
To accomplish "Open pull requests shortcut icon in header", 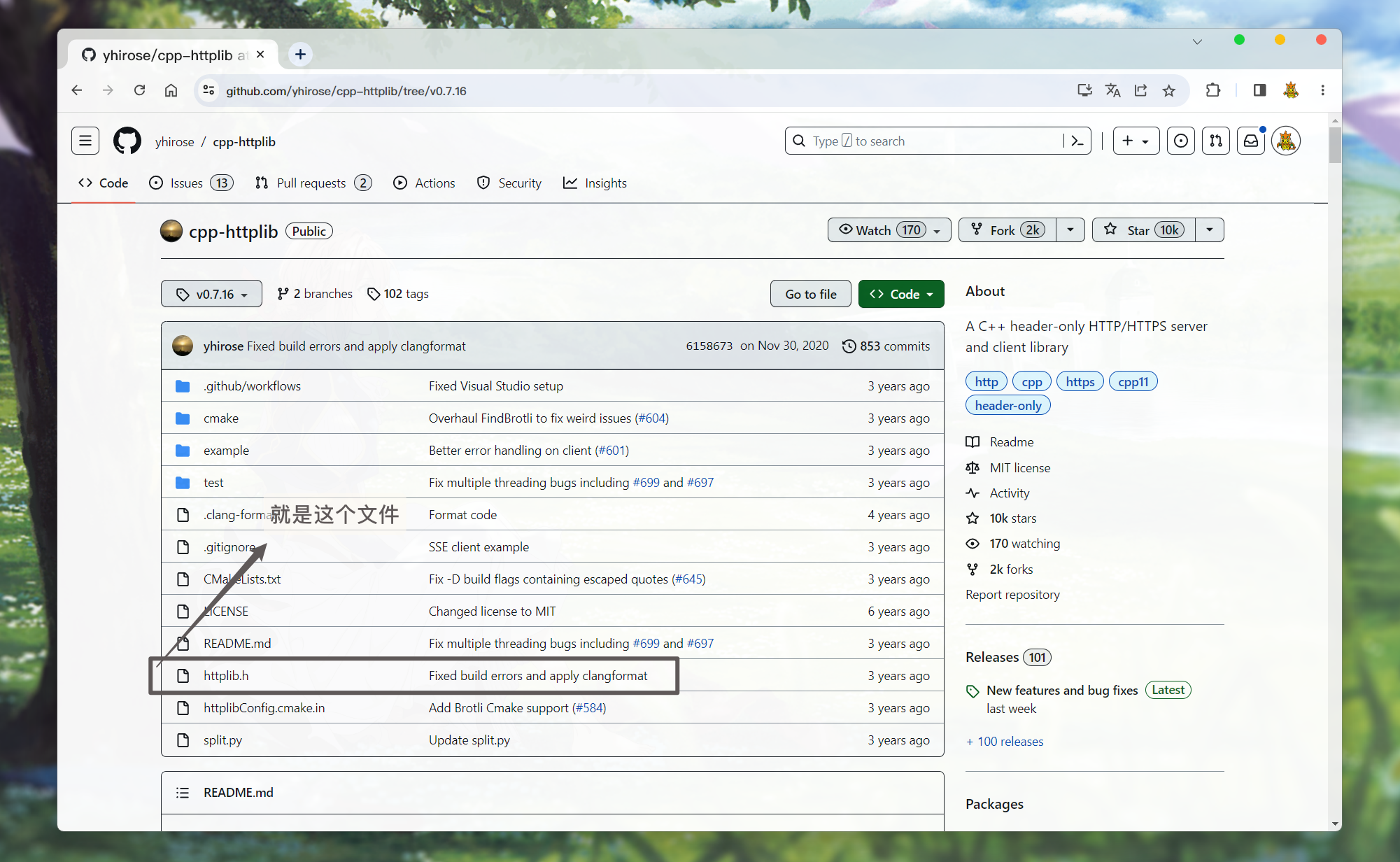I will pyautogui.click(x=1215, y=141).
